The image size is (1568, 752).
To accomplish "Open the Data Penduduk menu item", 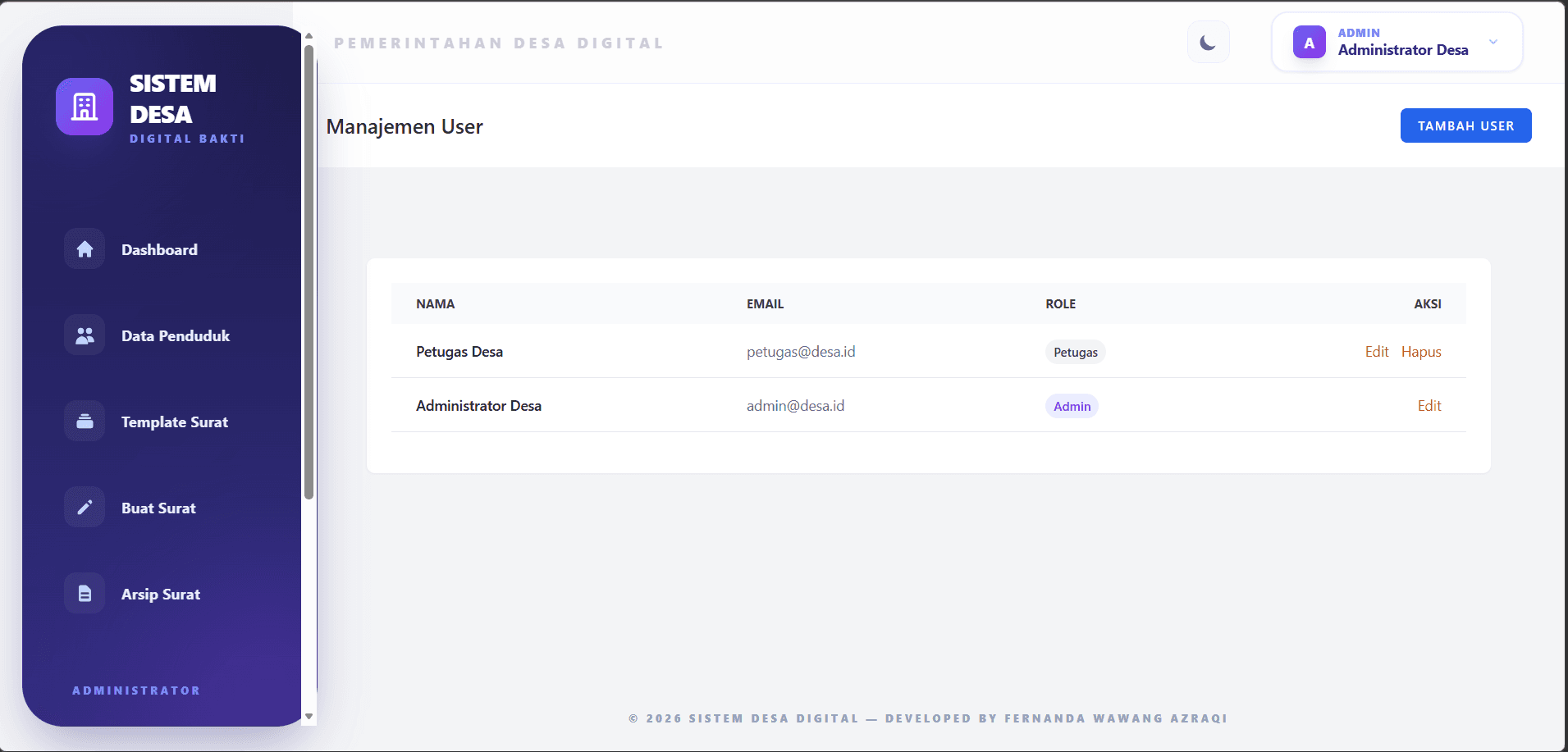I will tap(176, 335).
